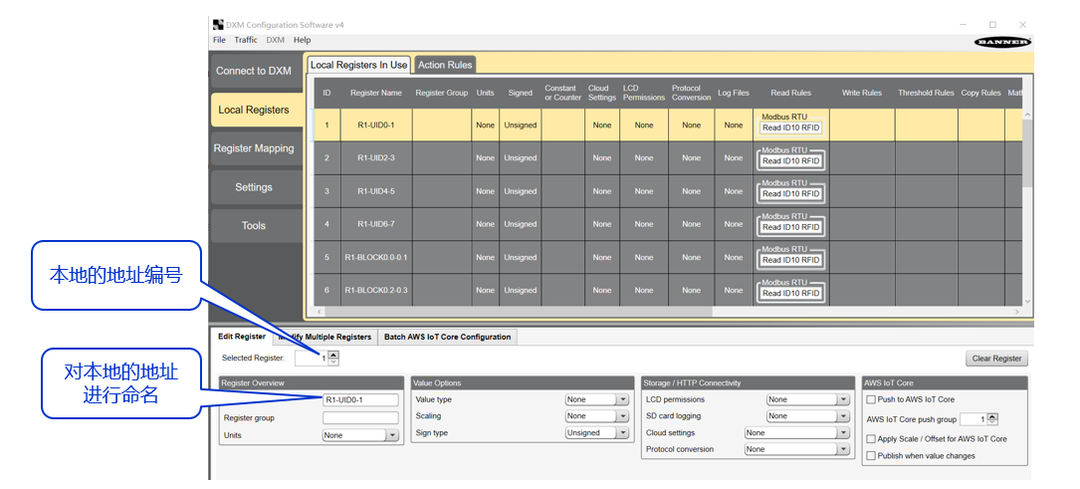Switch to the Action Rules tab
This screenshot has height=489, width=1080.
445,65
